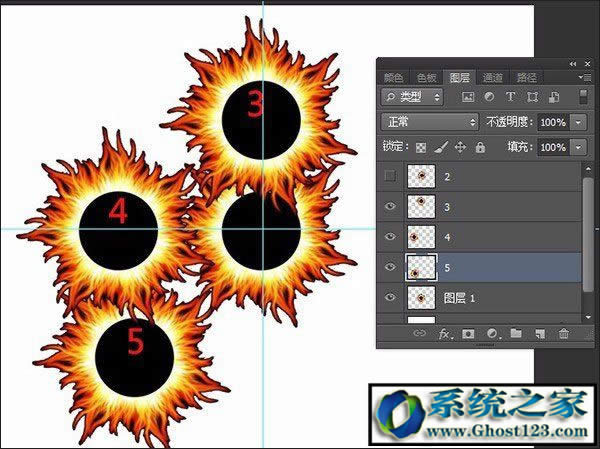Switch to the 色板 tab
The image size is (600, 449).
tap(427, 78)
